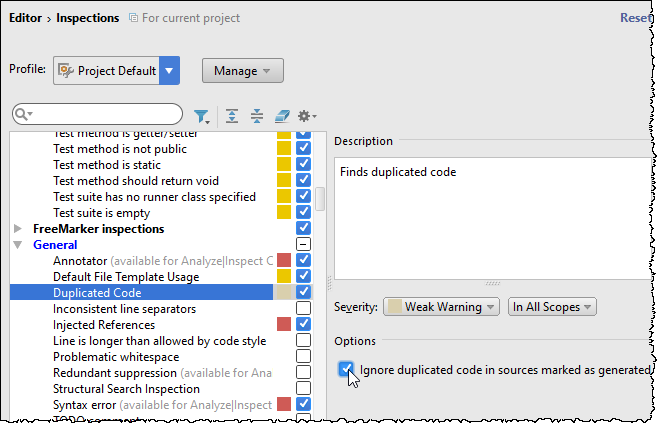Click the Manage button
The height and width of the screenshot is (426, 657).
point(242,71)
